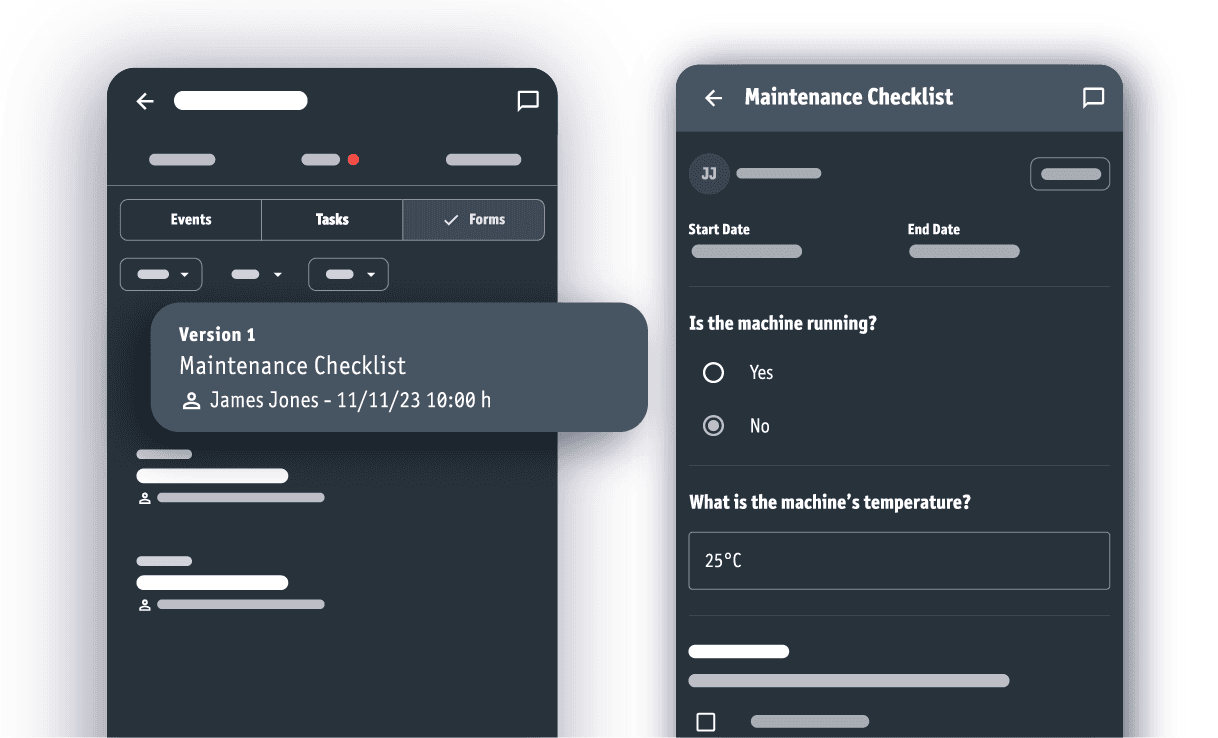The height and width of the screenshot is (738, 1218).
Task: Tick the checkbox at bottom of checklist
Action: [706, 722]
